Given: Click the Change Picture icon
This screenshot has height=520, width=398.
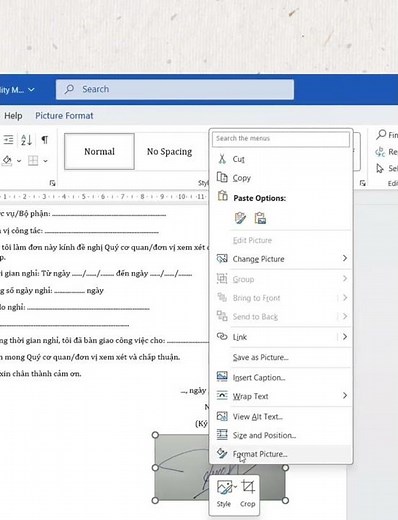Looking at the screenshot, I should 222,258.
